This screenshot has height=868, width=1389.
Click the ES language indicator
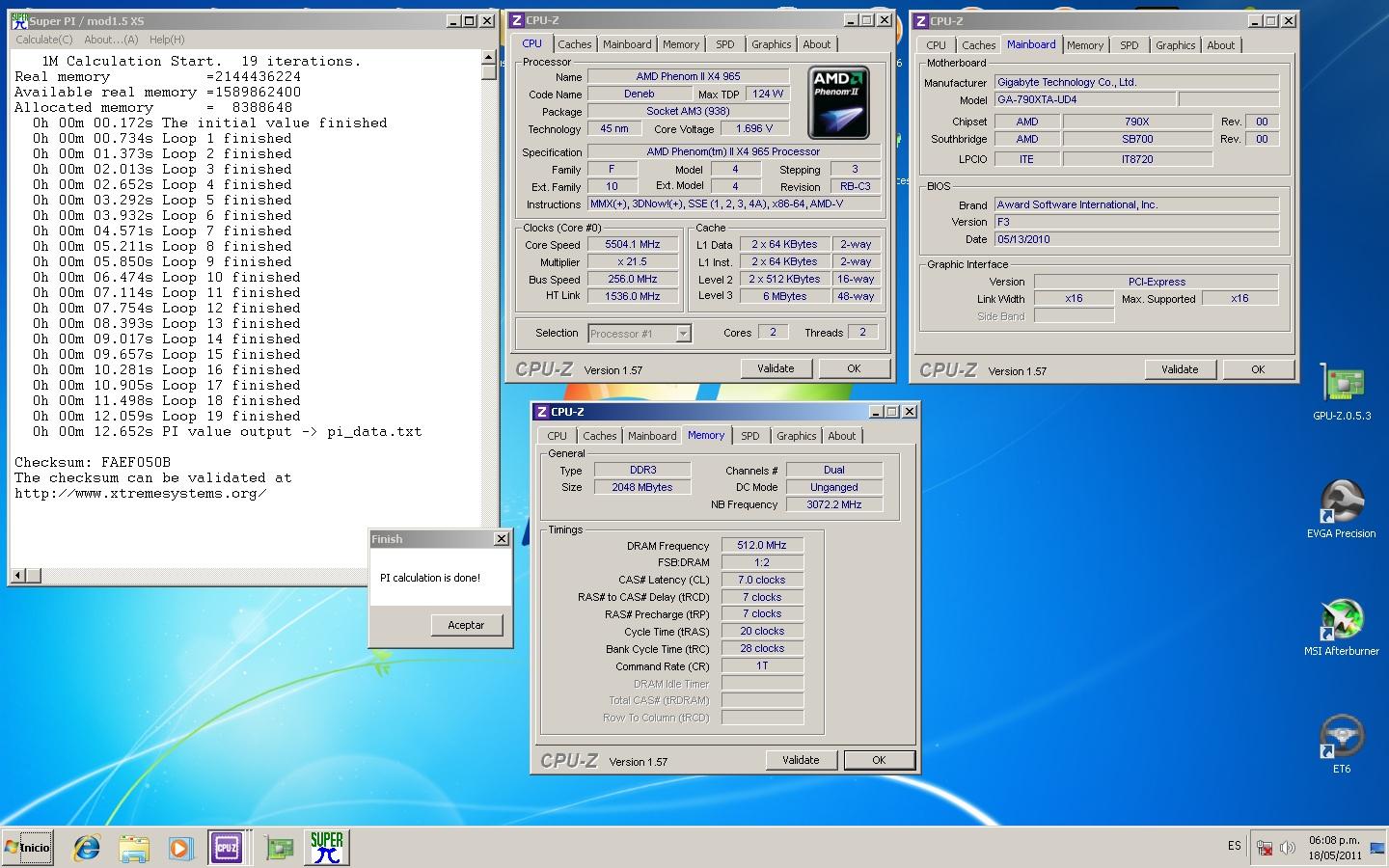click(1235, 846)
